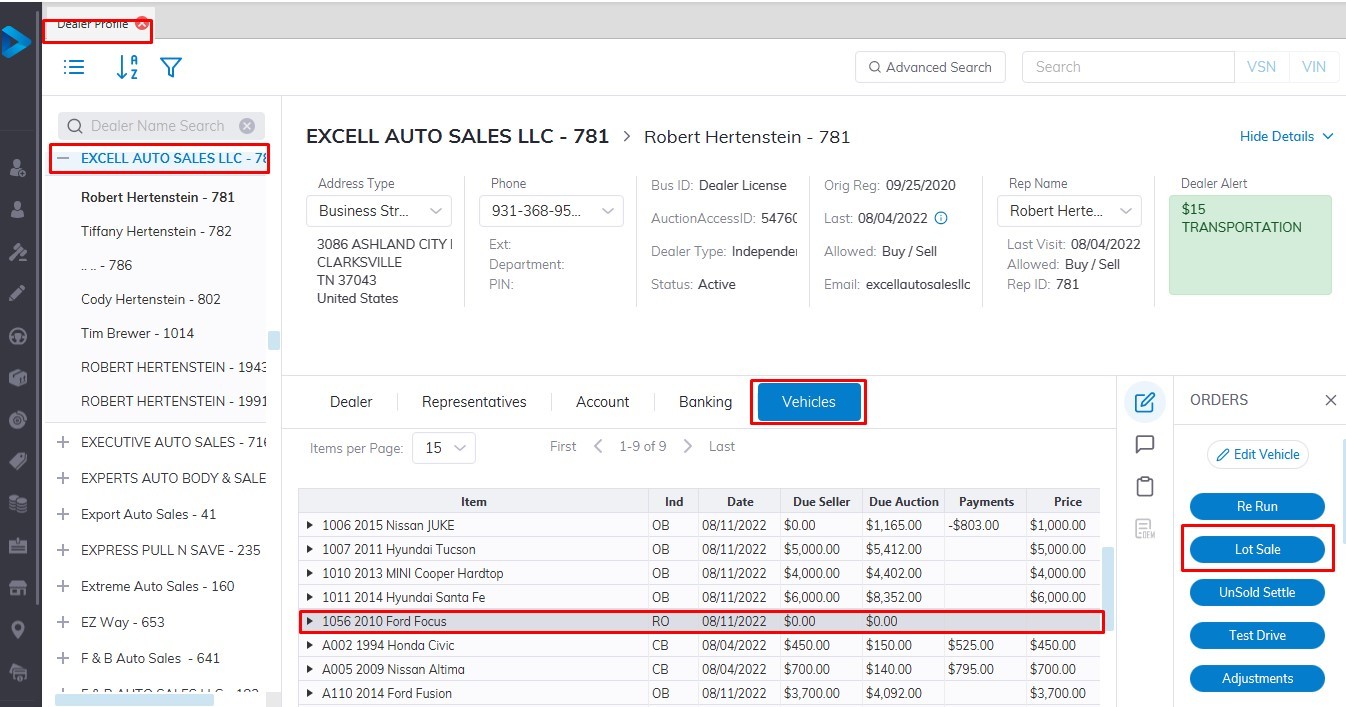The width and height of the screenshot is (1346, 707).
Task: Click the info icon beside Last date
Action: [x=940, y=218]
